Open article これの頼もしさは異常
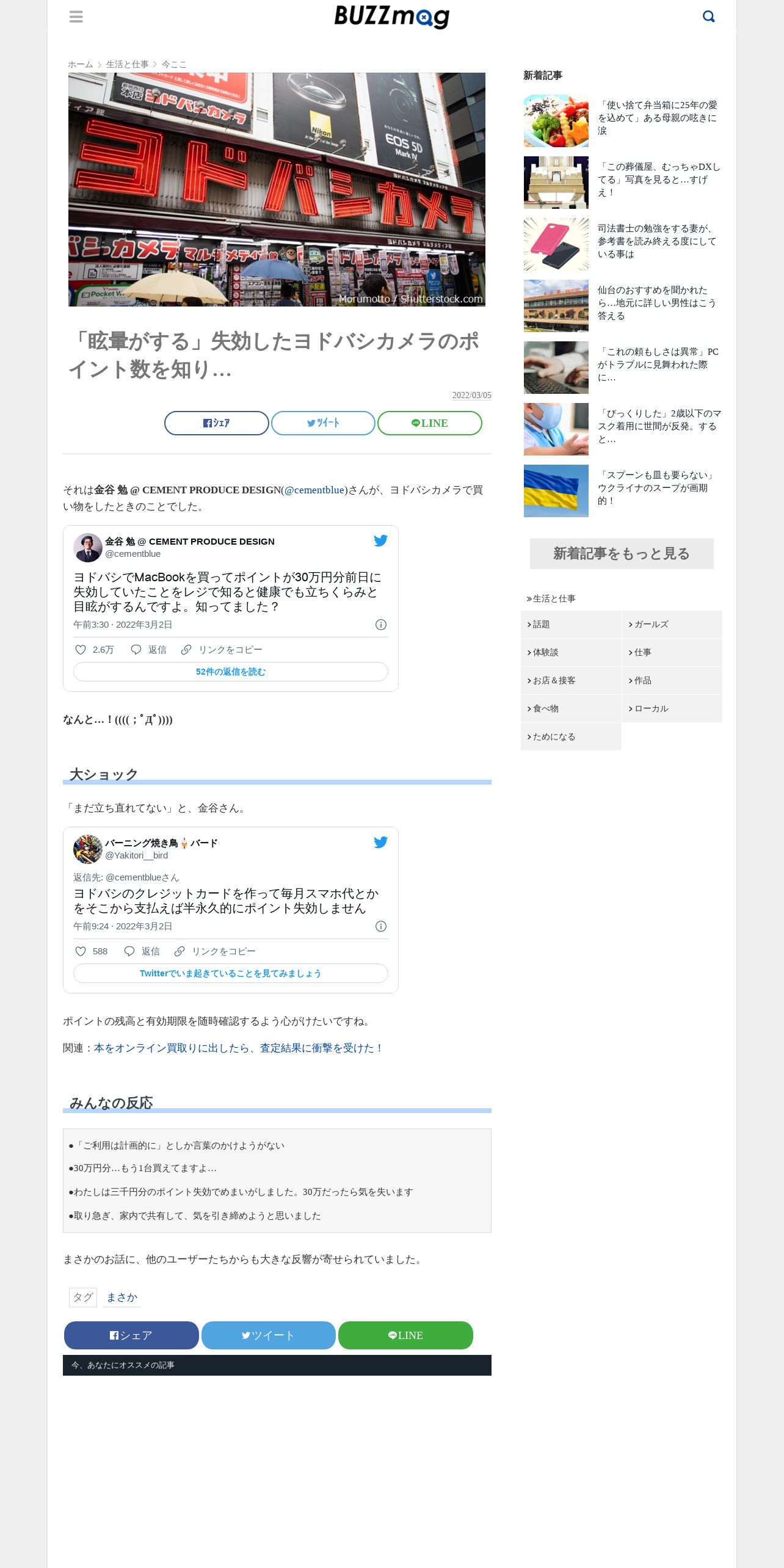 pyautogui.click(x=658, y=365)
